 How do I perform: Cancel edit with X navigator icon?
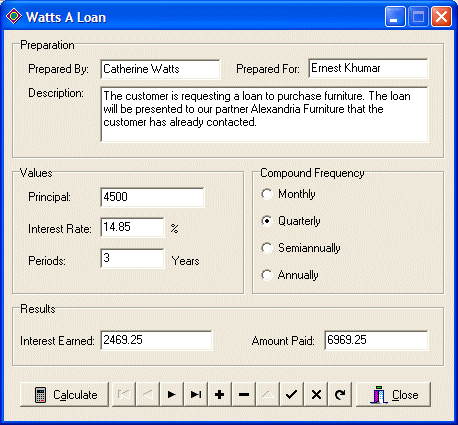point(316,395)
